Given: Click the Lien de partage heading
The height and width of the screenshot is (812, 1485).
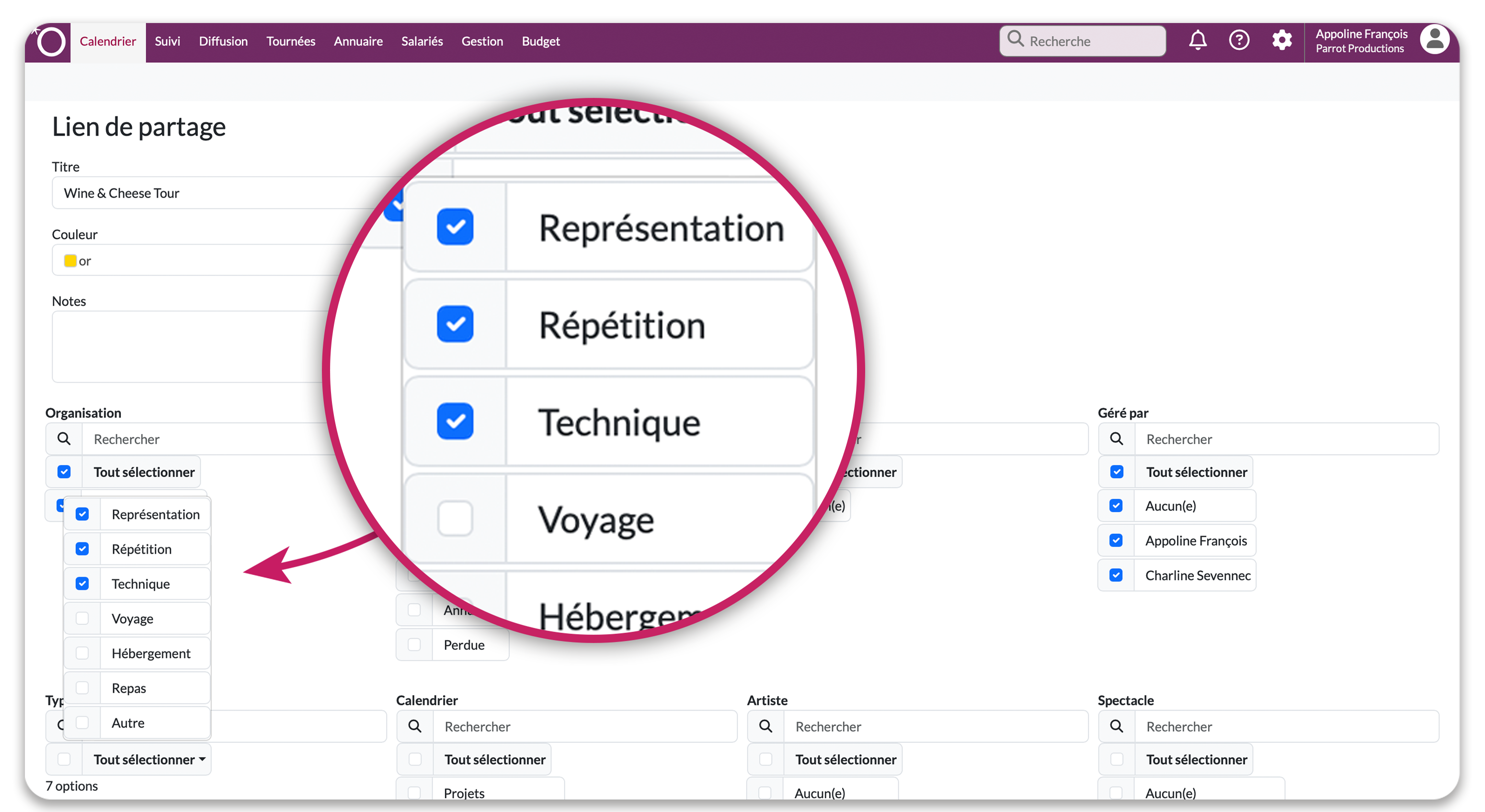Looking at the screenshot, I should pyautogui.click(x=138, y=127).
